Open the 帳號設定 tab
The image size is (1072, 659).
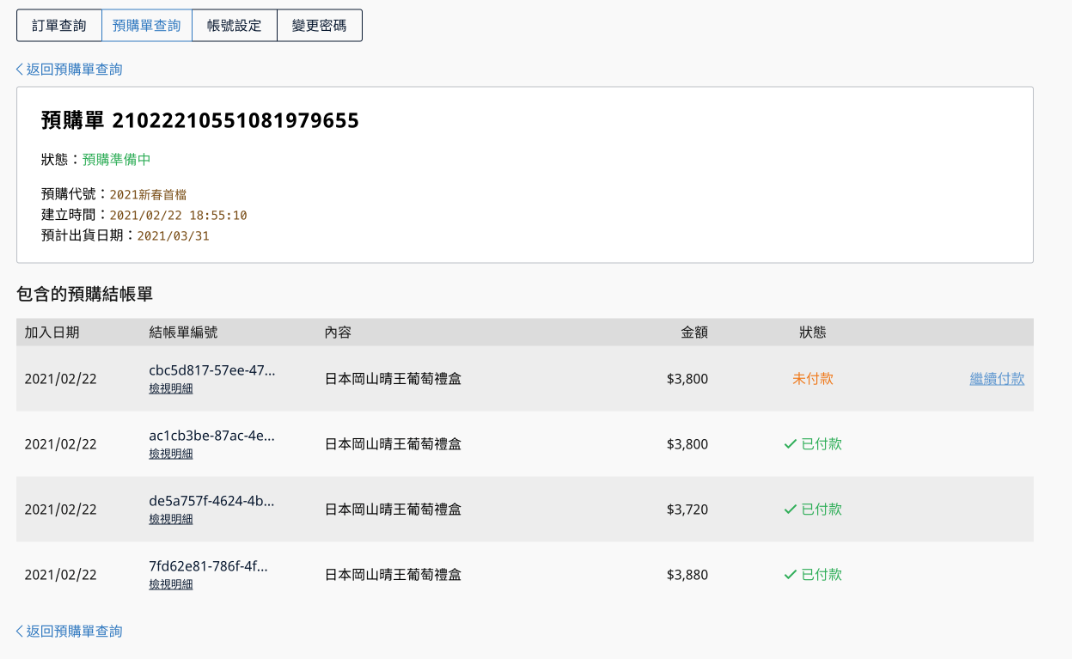tap(234, 26)
